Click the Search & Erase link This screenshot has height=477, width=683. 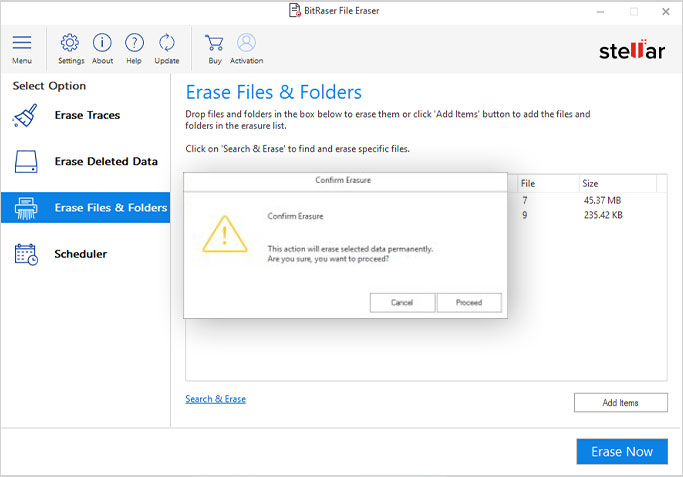tap(215, 399)
